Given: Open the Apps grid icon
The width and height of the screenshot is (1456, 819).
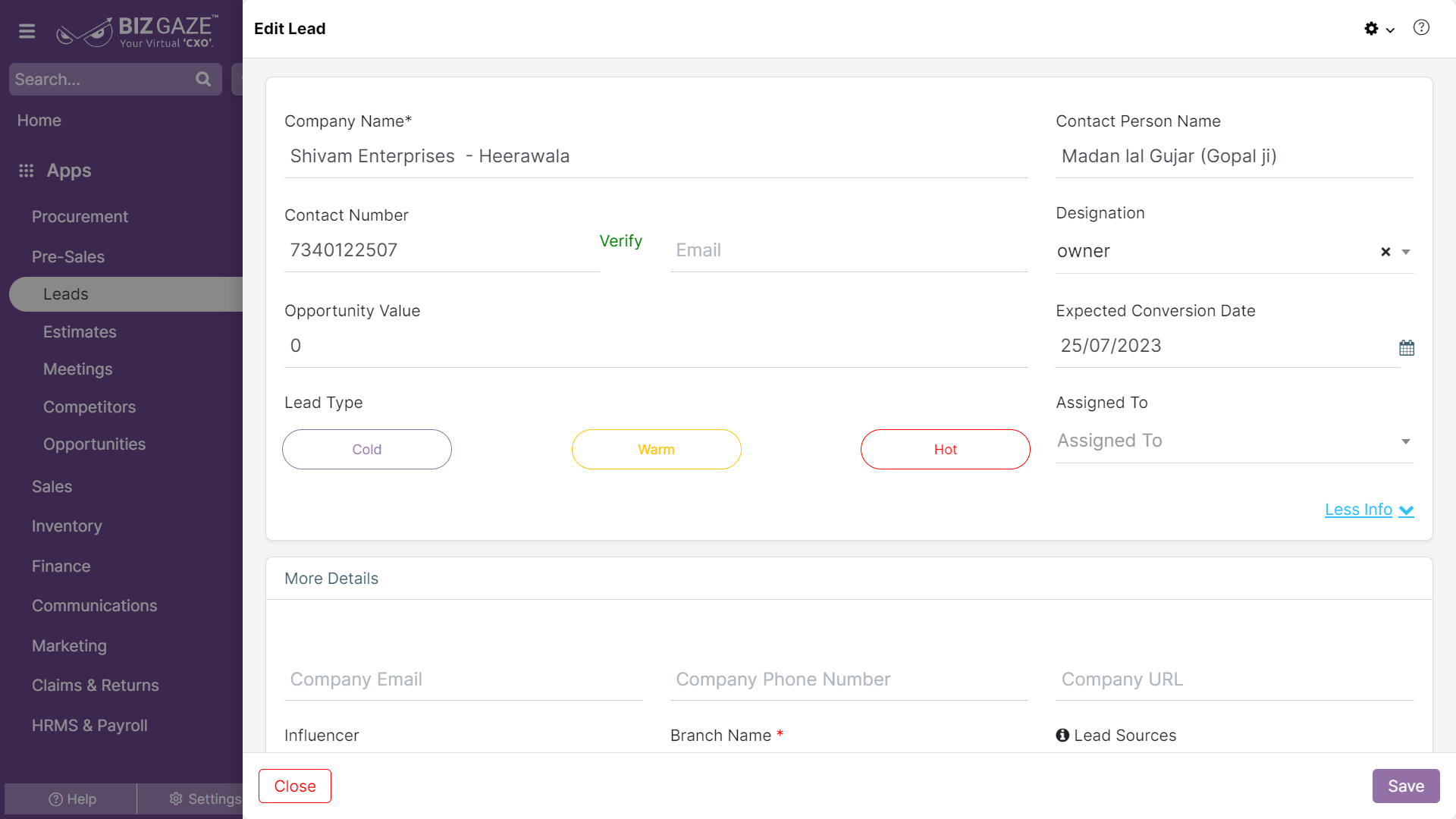Looking at the screenshot, I should click(27, 171).
